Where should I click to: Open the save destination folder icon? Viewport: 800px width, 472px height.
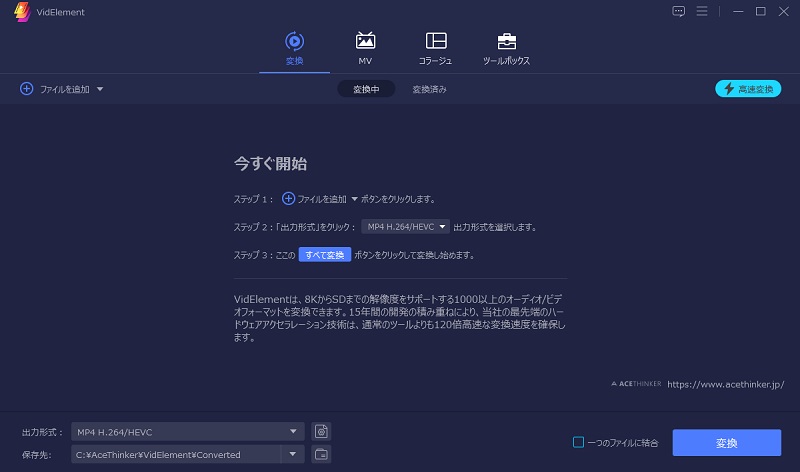coord(321,454)
